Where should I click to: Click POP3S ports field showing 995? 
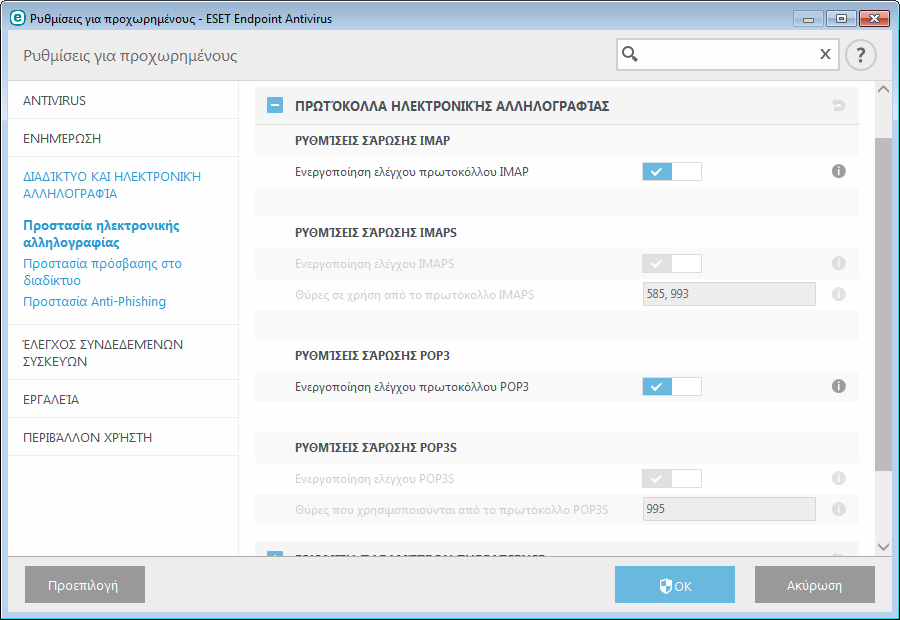(x=729, y=509)
